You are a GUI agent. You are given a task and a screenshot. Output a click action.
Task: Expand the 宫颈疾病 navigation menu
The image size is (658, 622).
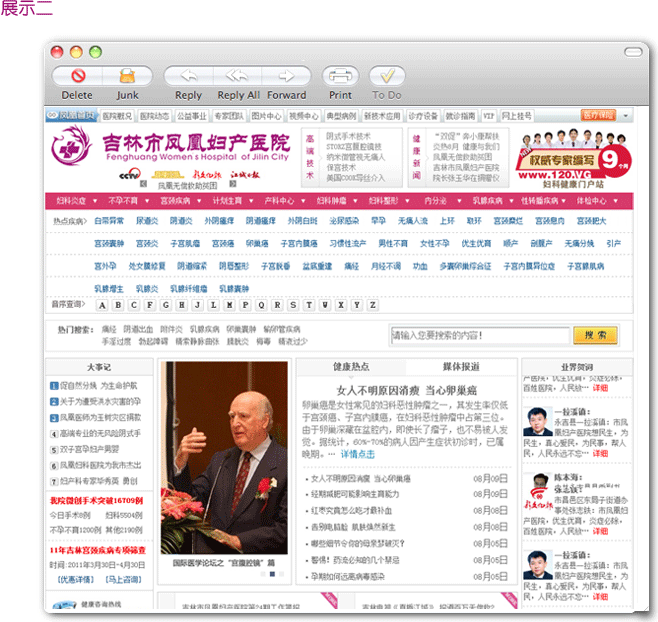click(x=180, y=201)
